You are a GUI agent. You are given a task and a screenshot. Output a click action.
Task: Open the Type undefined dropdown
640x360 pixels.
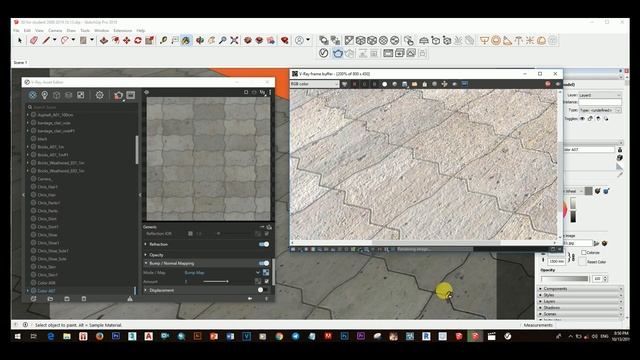click(x=600, y=110)
